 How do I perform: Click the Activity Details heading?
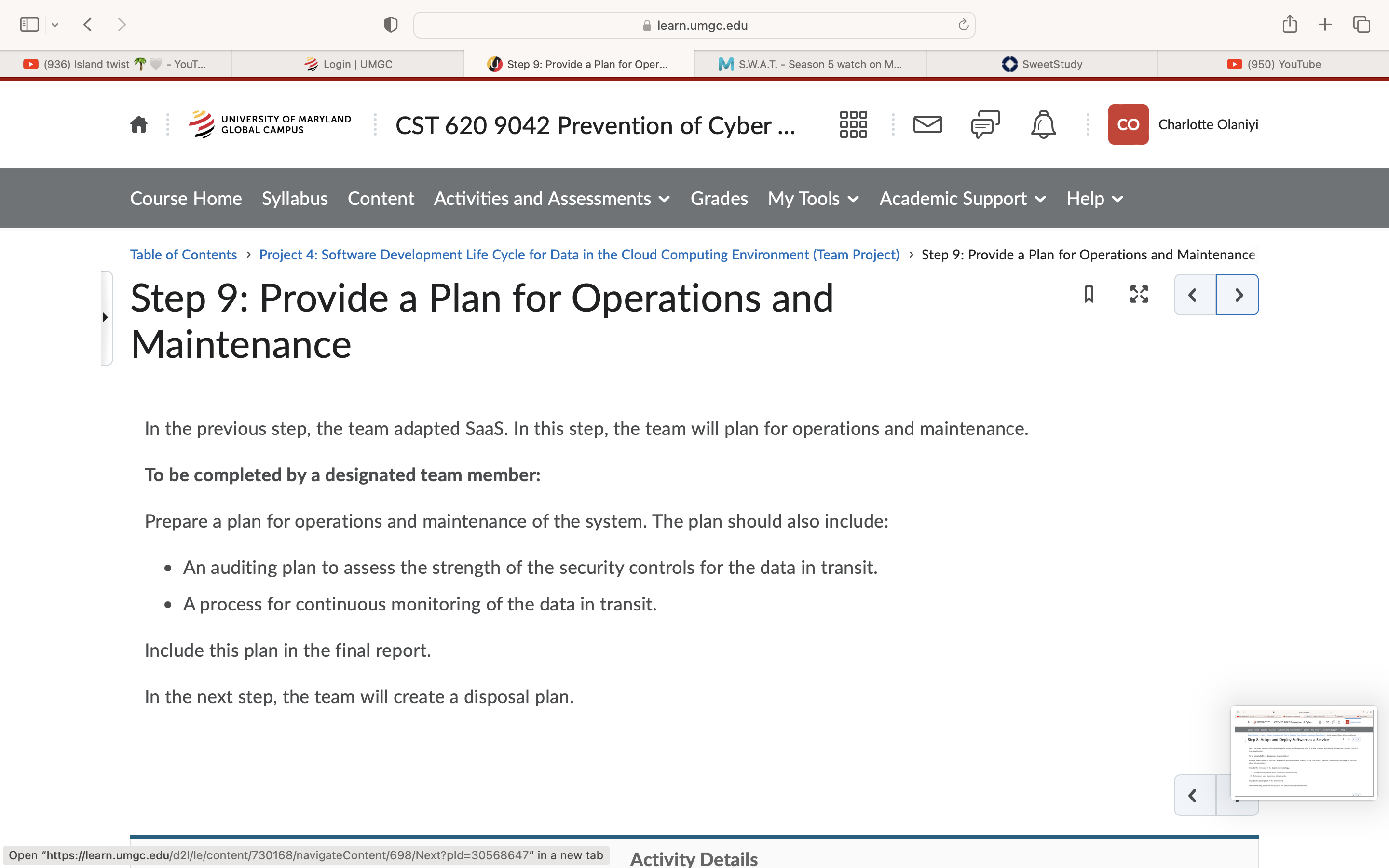pyautogui.click(x=694, y=858)
